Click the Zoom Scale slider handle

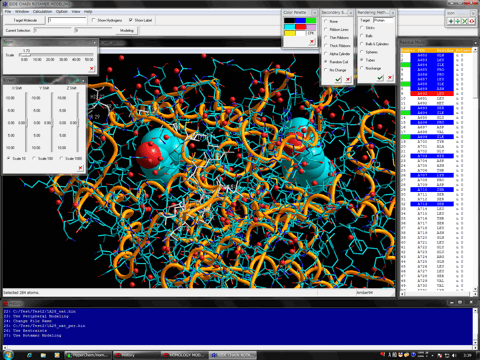(x=27, y=55)
